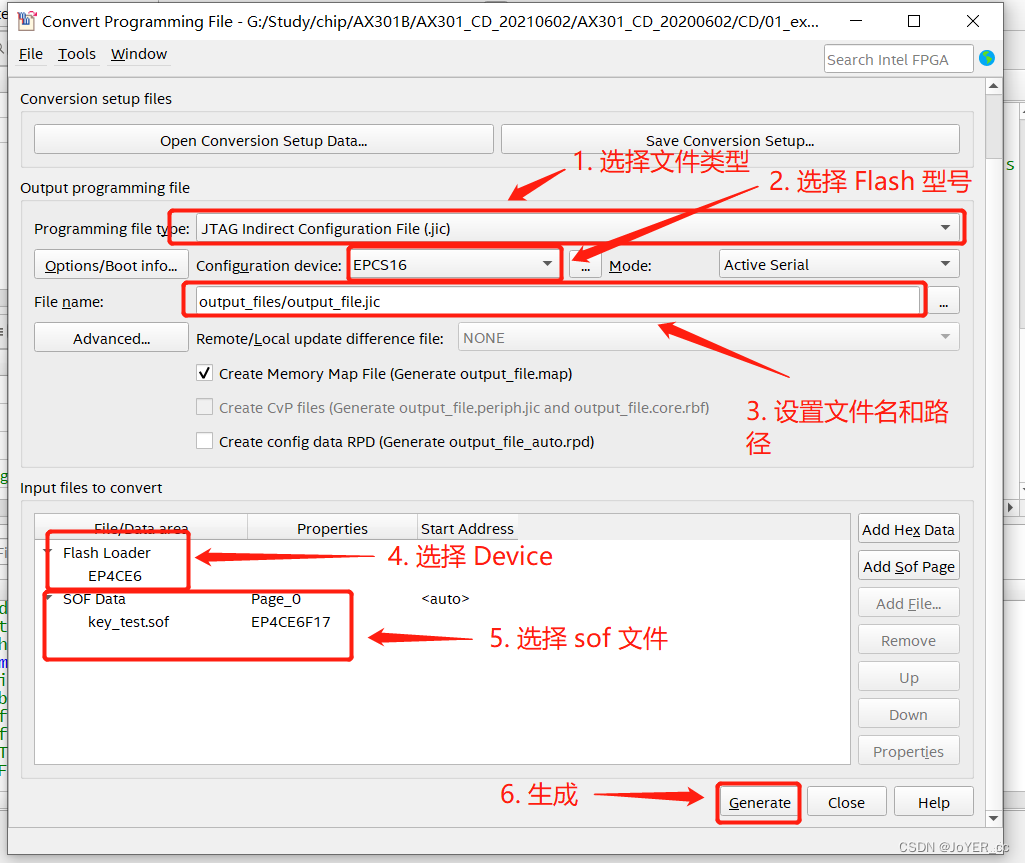Viewport: 1025px width, 863px height.
Task: Open the Window menu
Action: (138, 54)
